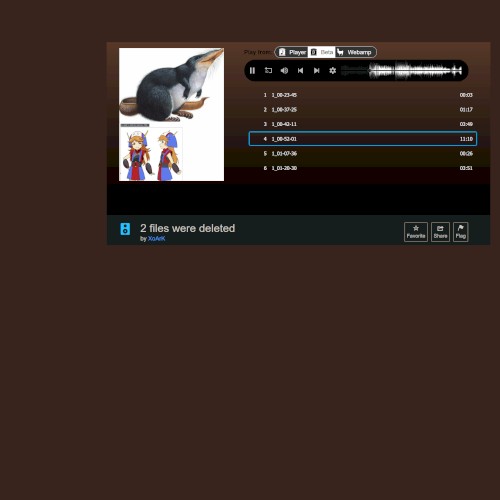
Task: Play track 6 lasting 03:51
Action: tap(363, 168)
